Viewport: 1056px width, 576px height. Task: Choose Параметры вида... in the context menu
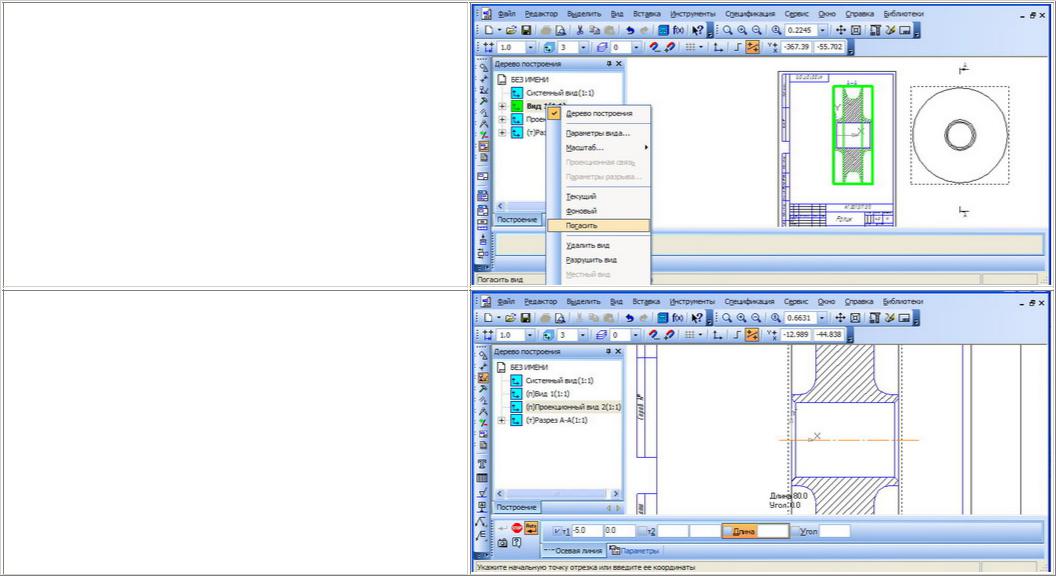(x=599, y=133)
